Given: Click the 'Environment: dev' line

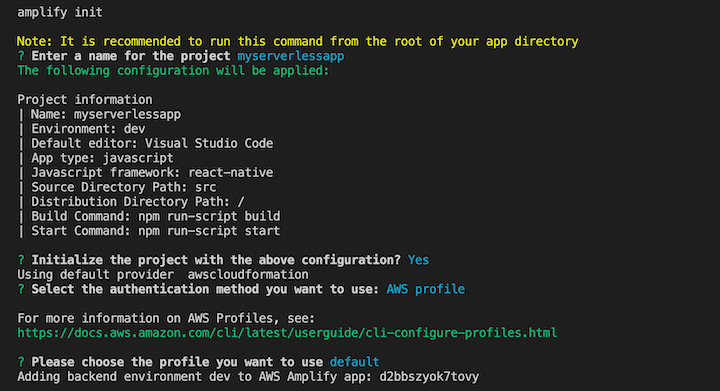Looking at the screenshot, I should tap(88, 129).
